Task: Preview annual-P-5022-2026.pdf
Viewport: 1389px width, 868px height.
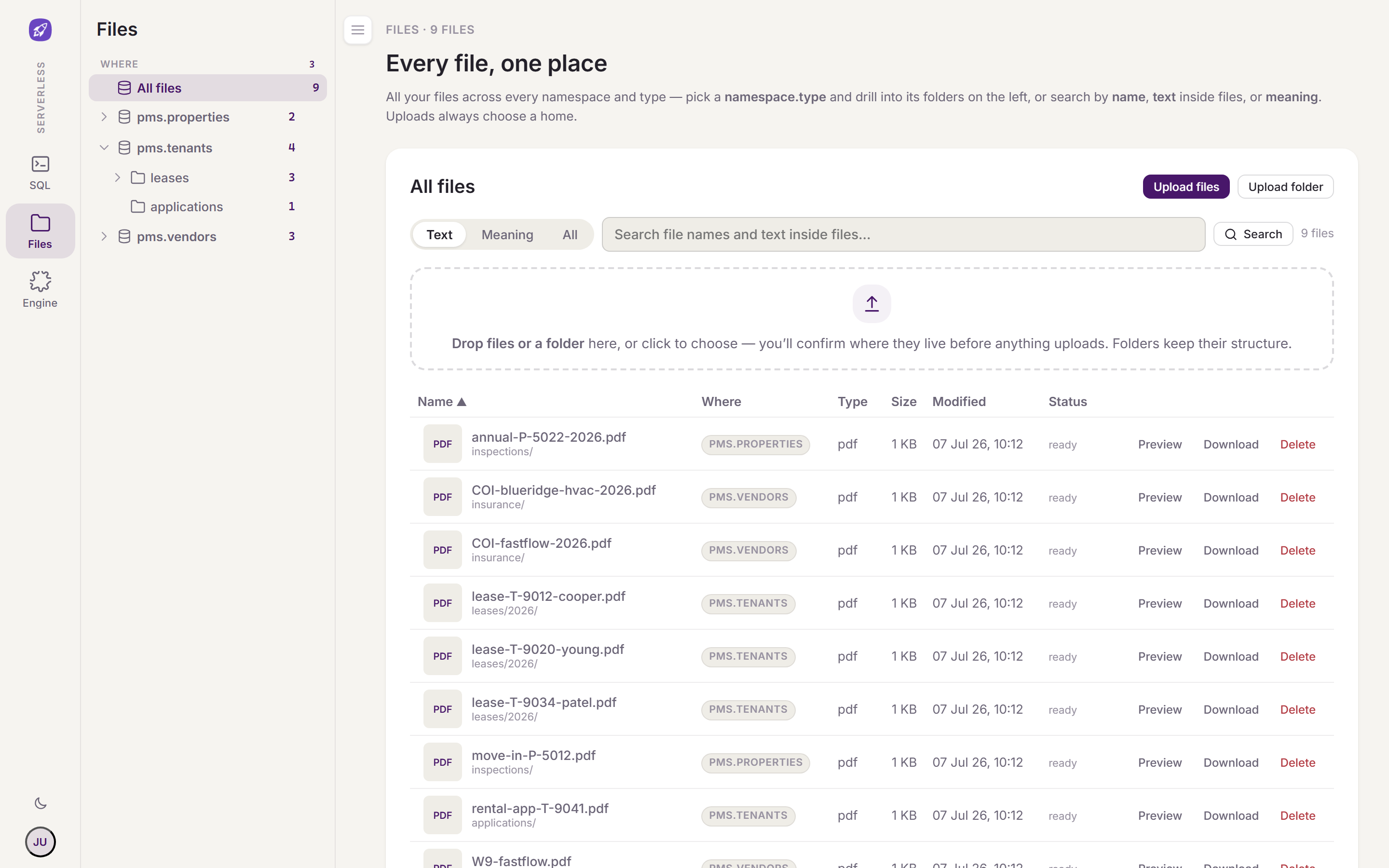Action: pos(1159,444)
